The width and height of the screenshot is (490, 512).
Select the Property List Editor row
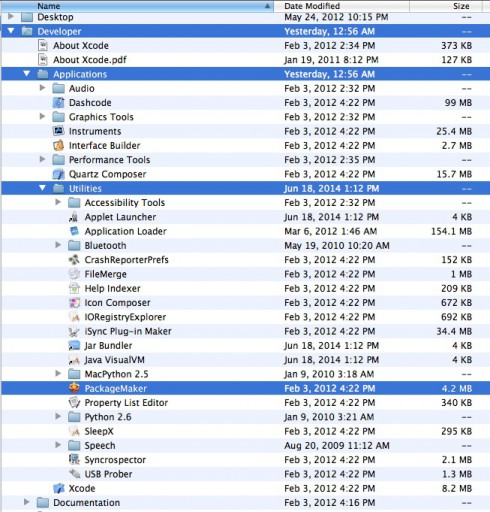coord(246,402)
